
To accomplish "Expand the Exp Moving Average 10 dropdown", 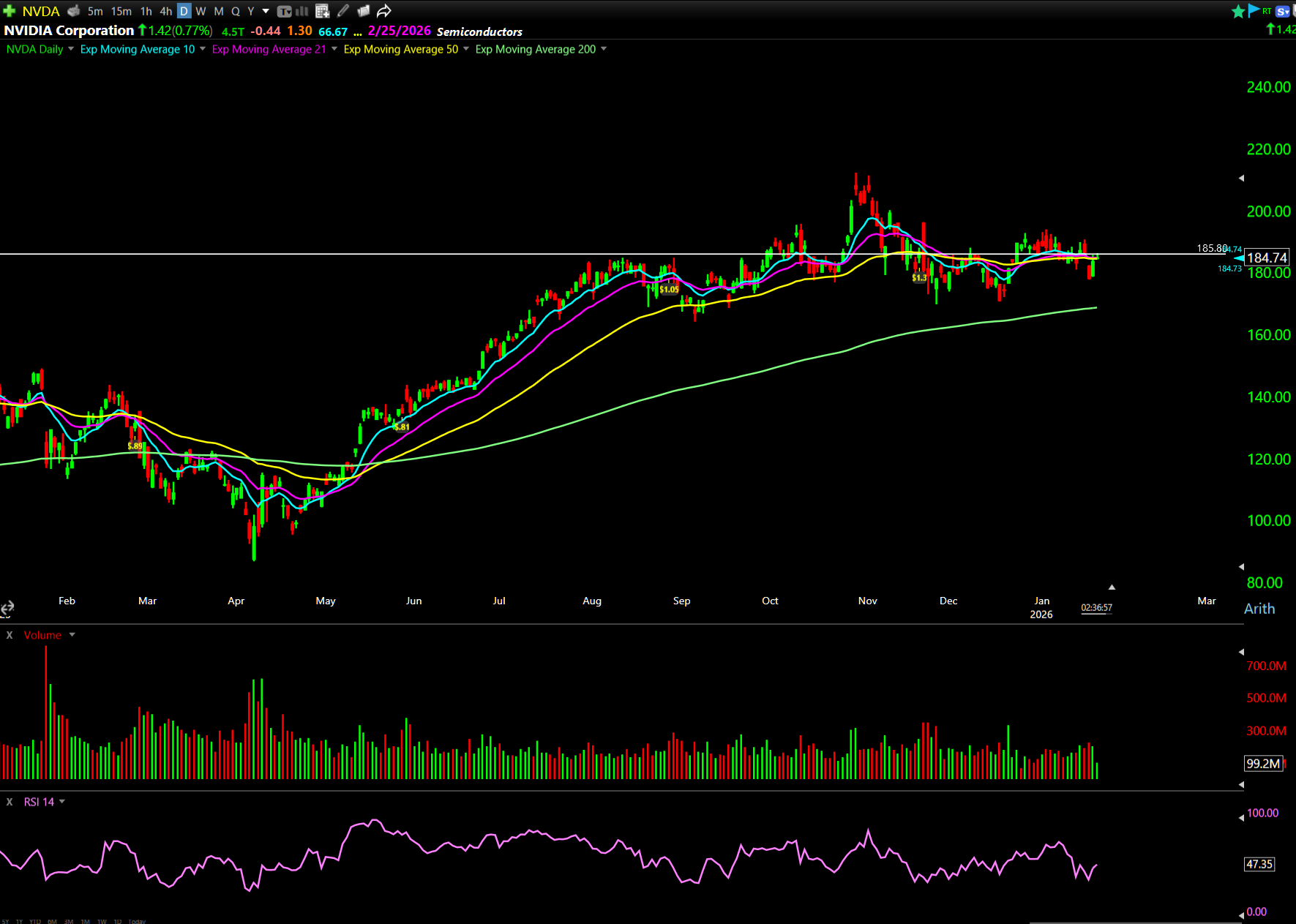I will click(203, 49).
